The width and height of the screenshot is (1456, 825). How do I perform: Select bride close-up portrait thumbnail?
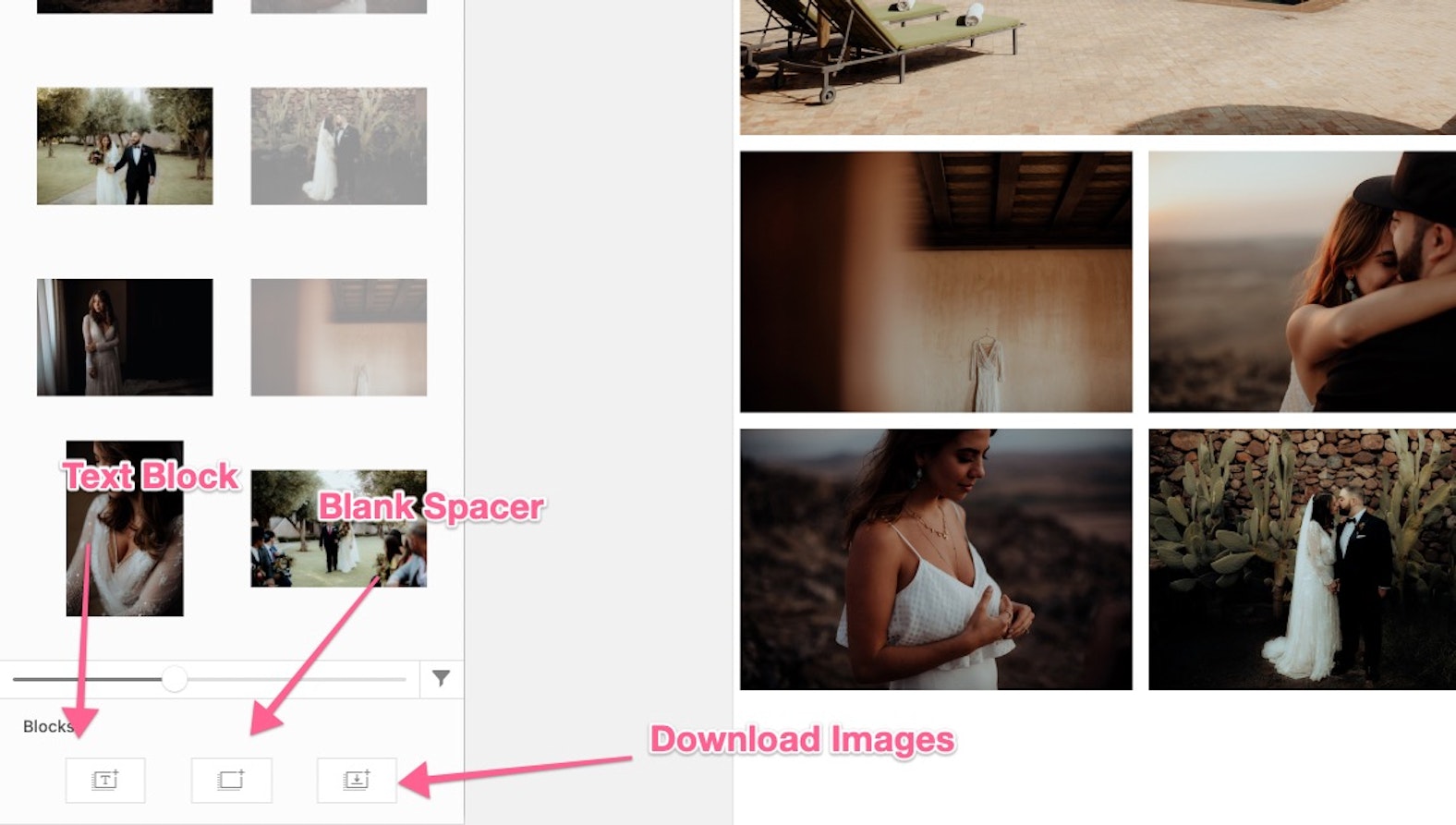tap(125, 528)
